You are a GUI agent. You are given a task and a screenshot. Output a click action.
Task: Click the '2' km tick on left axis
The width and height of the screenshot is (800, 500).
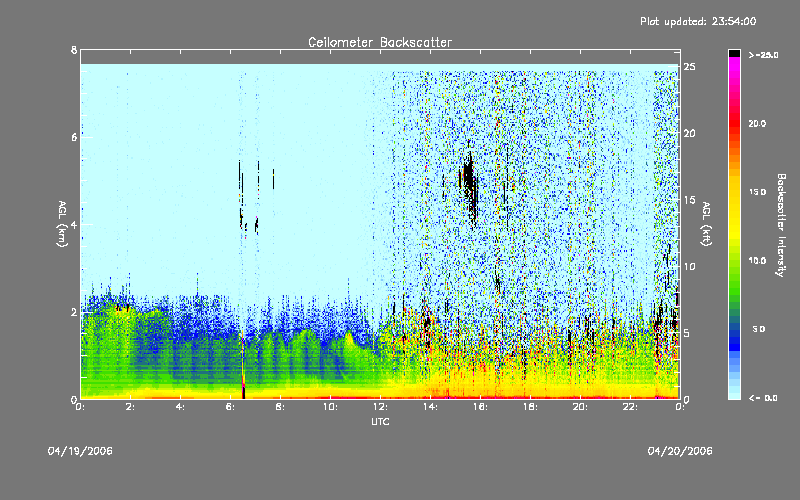click(x=74, y=312)
